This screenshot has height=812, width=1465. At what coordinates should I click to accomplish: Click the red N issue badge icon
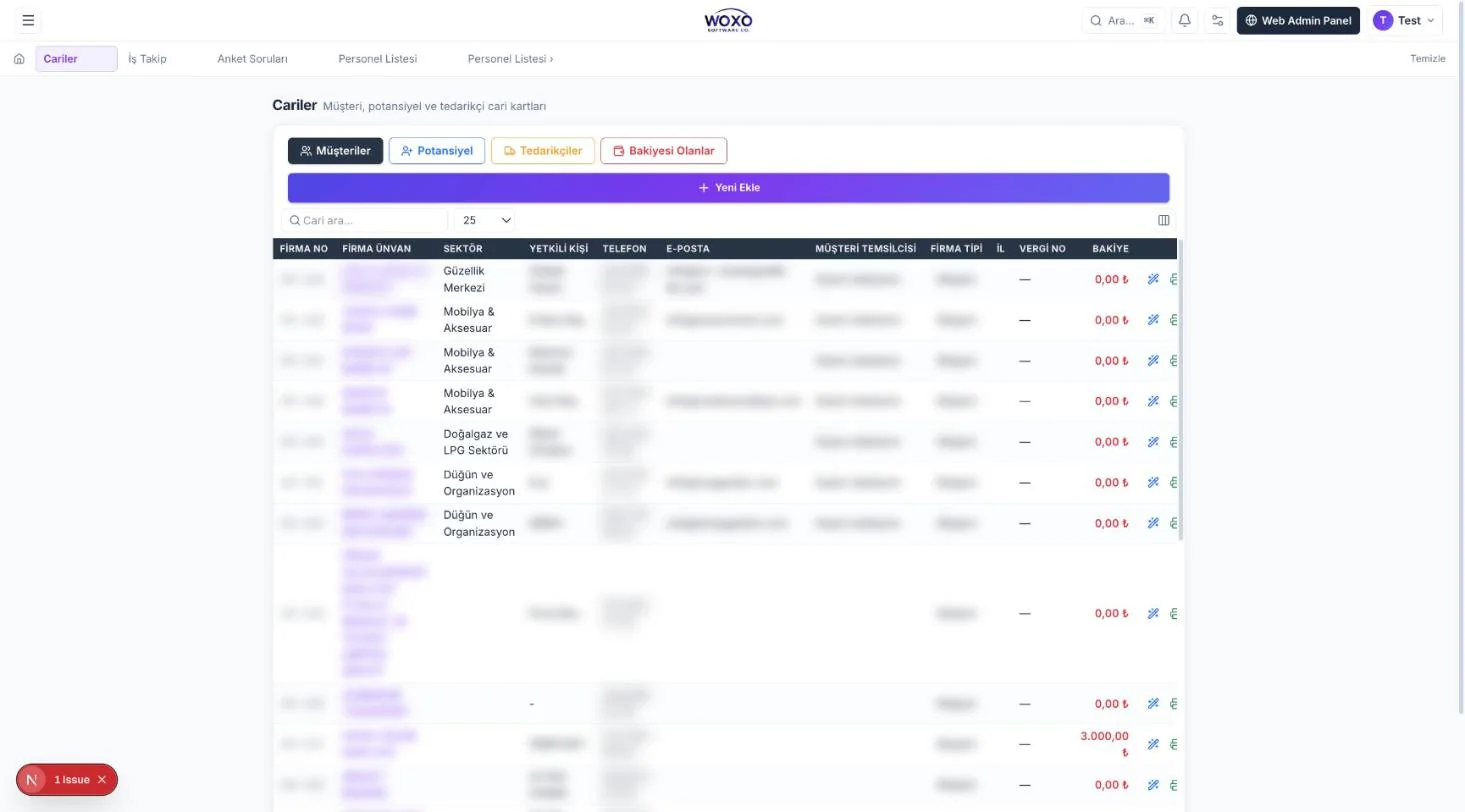(x=33, y=779)
